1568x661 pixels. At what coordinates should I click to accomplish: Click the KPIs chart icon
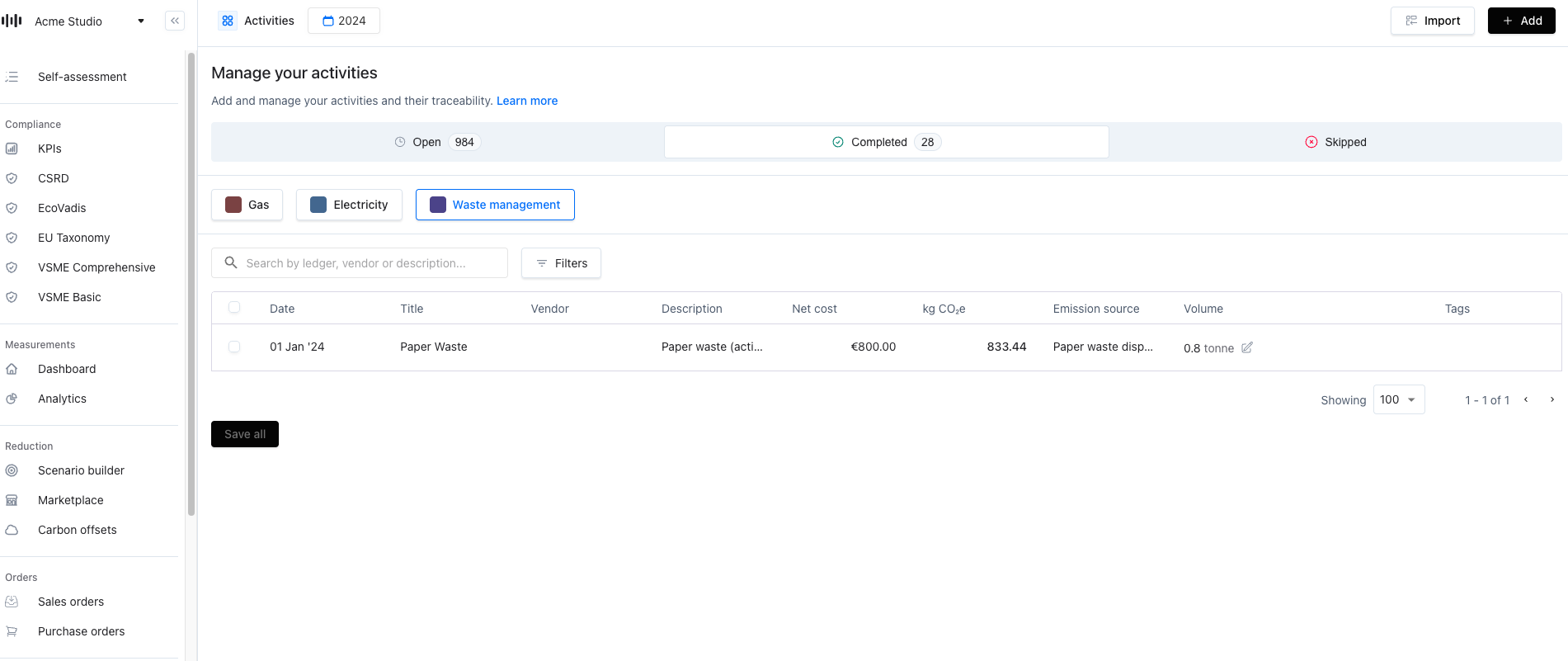[12, 149]
